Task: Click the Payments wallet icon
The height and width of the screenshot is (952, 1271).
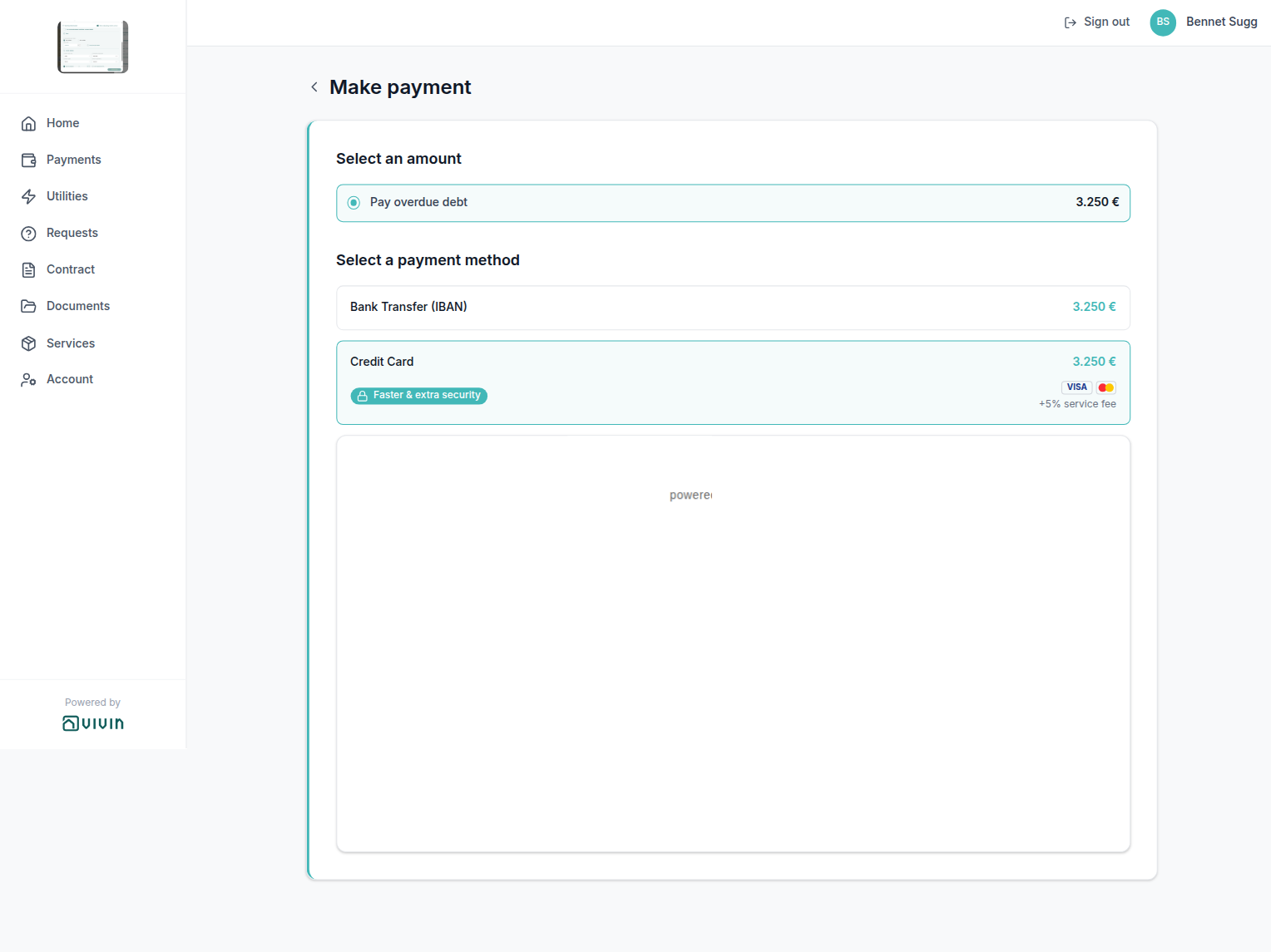Action: click(x=28, y=160)
